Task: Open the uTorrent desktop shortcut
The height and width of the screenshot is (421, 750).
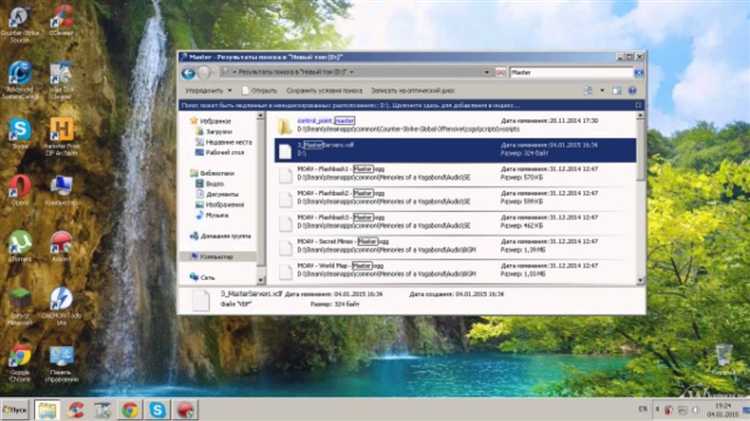Action: click(x=19, y=243)
